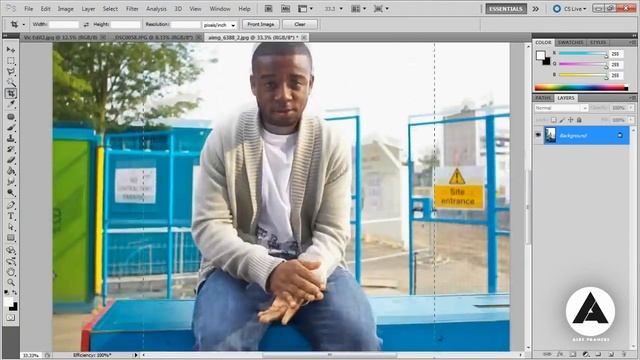Open the Filter menu
The image size is (640, 360).
[x=132, y=9]
